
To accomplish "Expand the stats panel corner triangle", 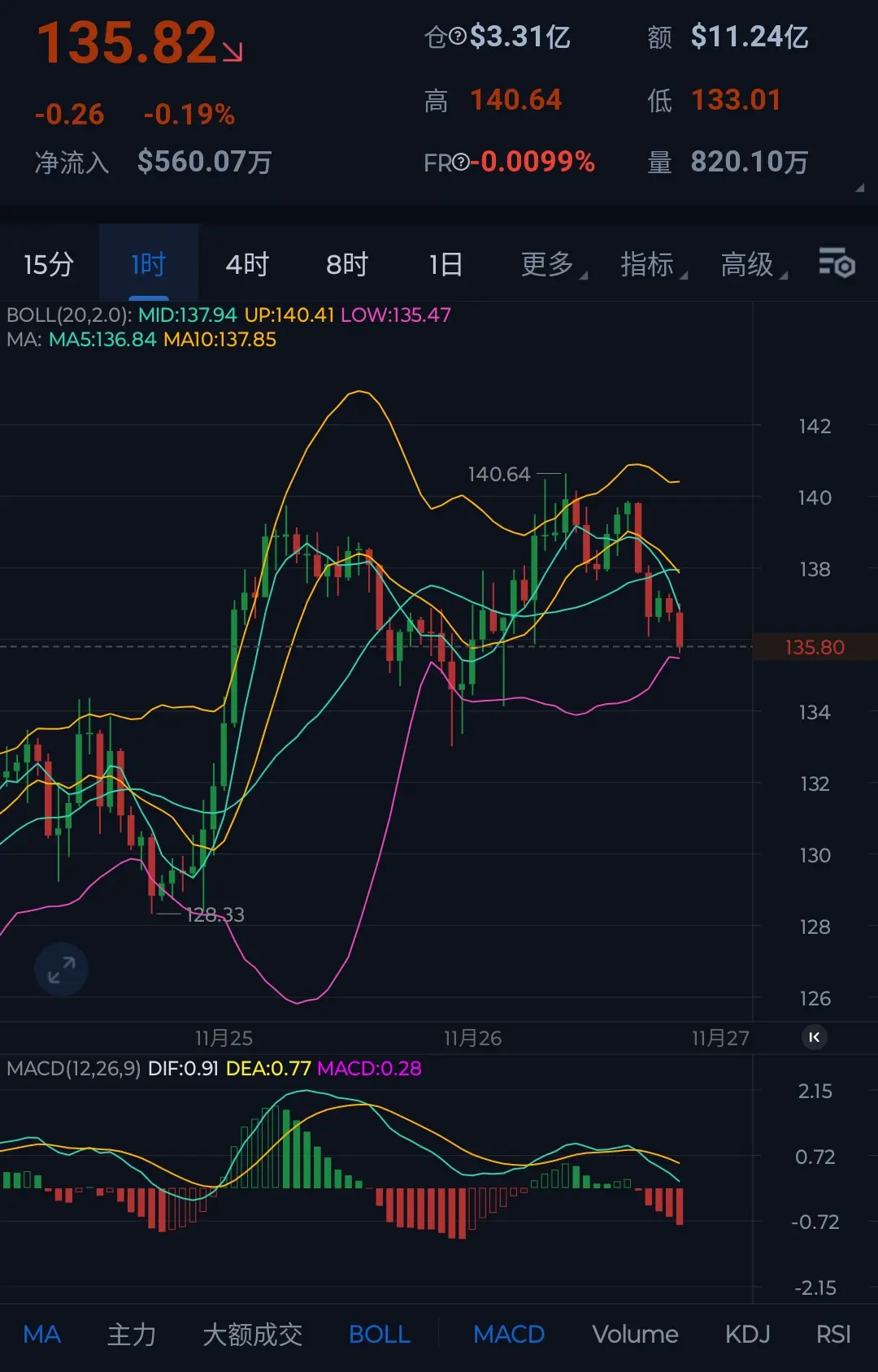I will click(859, 188).
